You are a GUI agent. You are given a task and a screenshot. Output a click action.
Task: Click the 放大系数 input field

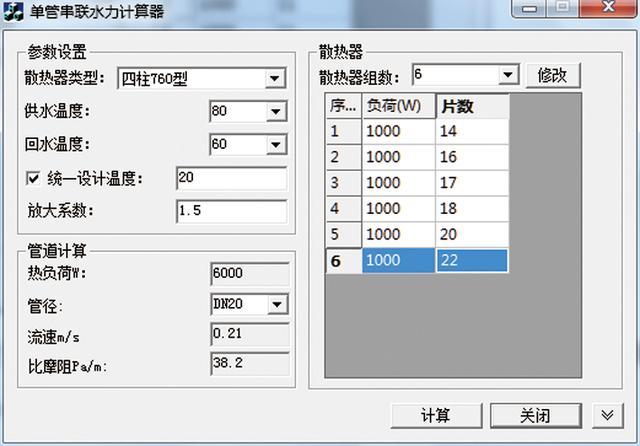pyautogui.click(x=231, y=211)
